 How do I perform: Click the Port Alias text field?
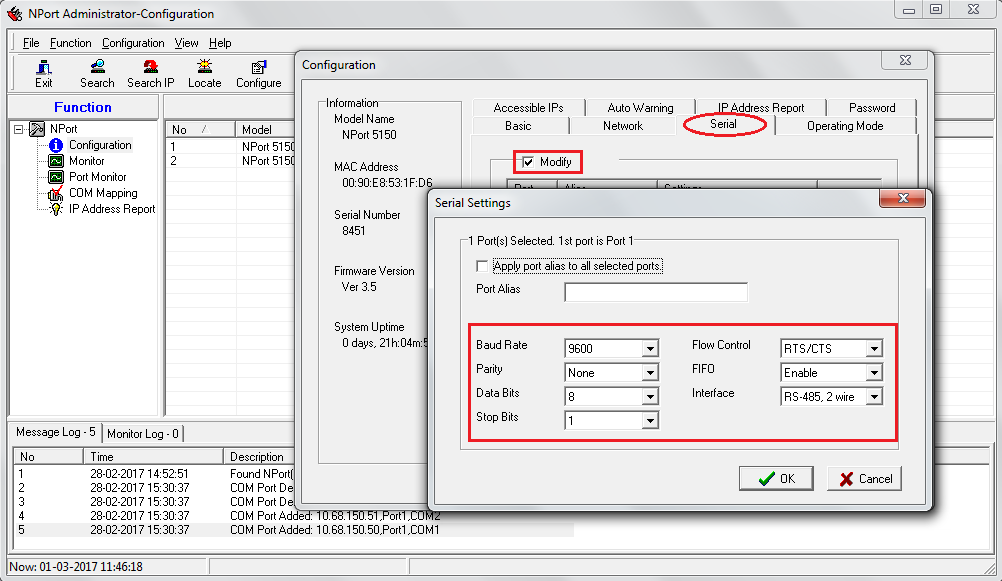click(x=656, y=292)
